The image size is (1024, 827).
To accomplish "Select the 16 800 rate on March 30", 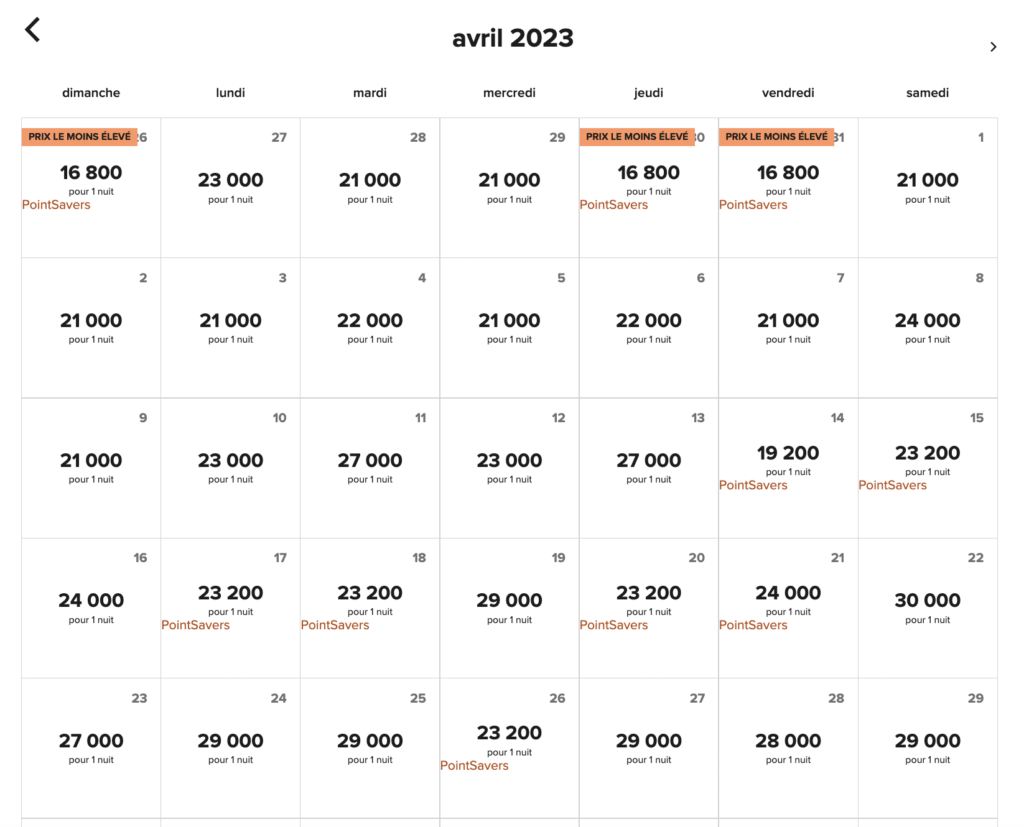I will tap(648, 172).
